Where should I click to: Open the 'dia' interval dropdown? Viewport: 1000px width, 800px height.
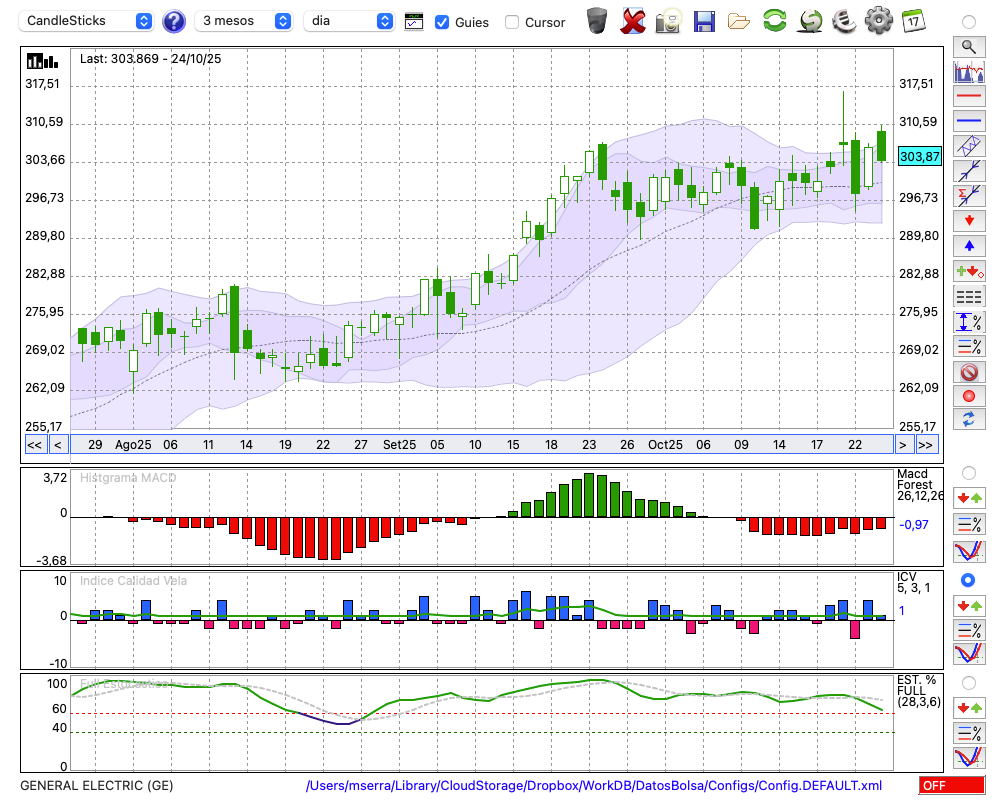pos(348,21)
